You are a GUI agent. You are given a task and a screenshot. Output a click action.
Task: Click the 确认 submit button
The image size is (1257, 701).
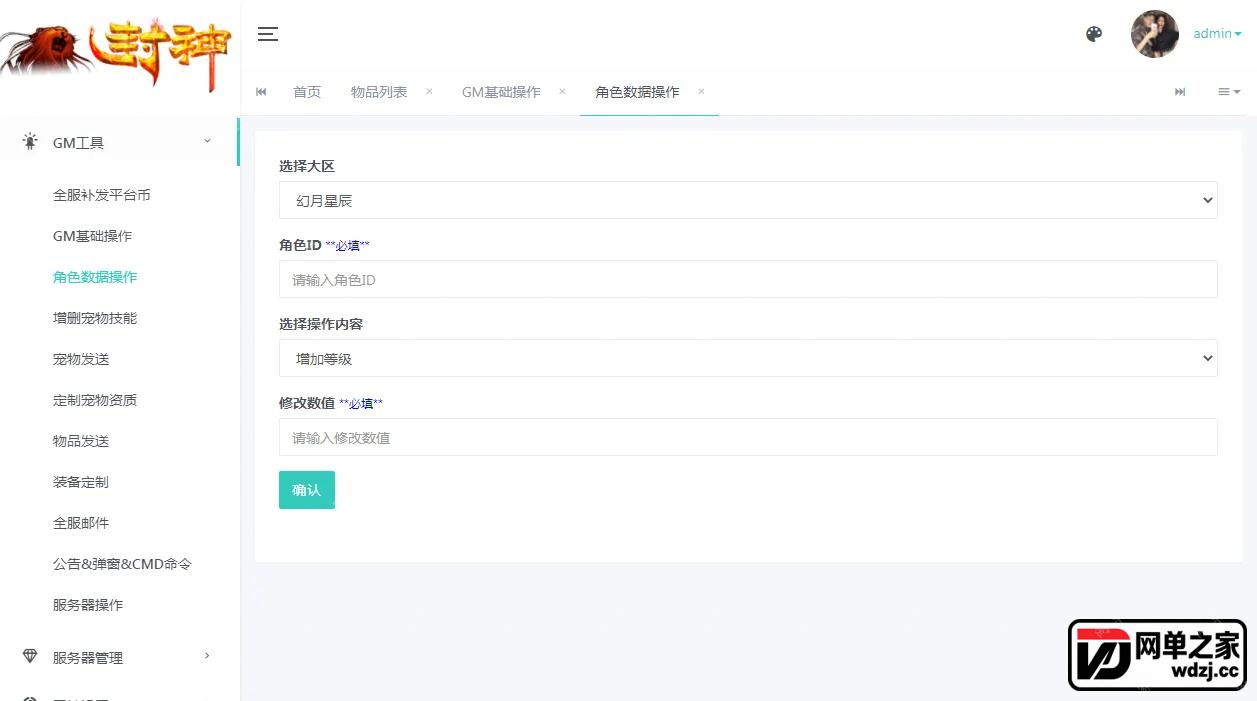[307, 490]
